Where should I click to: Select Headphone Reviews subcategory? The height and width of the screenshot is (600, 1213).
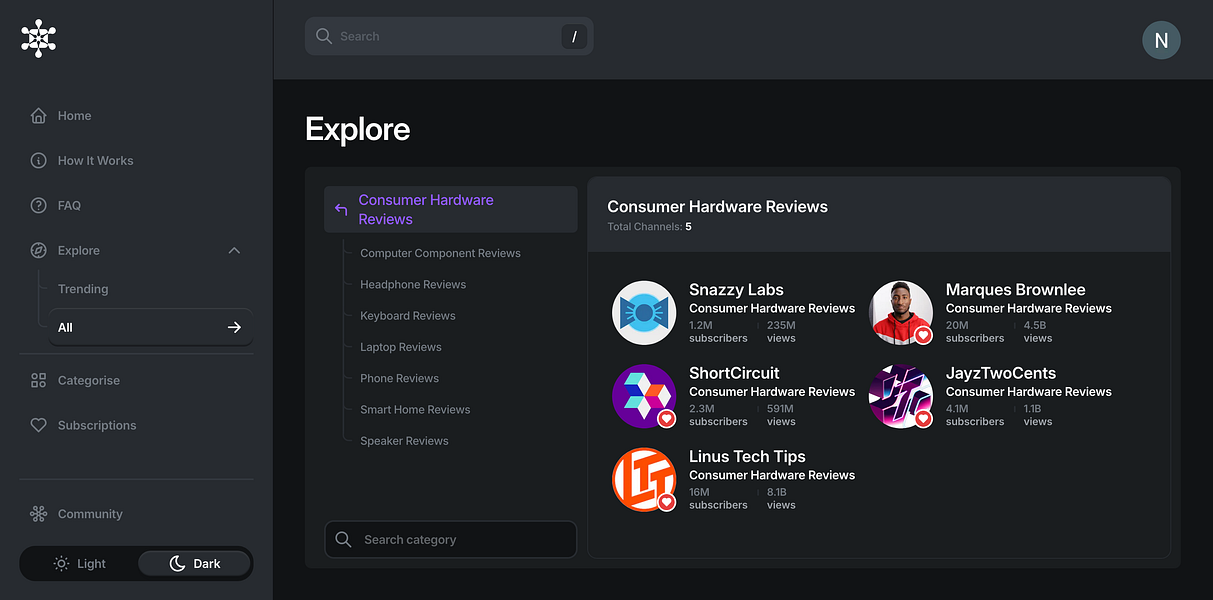413,285
